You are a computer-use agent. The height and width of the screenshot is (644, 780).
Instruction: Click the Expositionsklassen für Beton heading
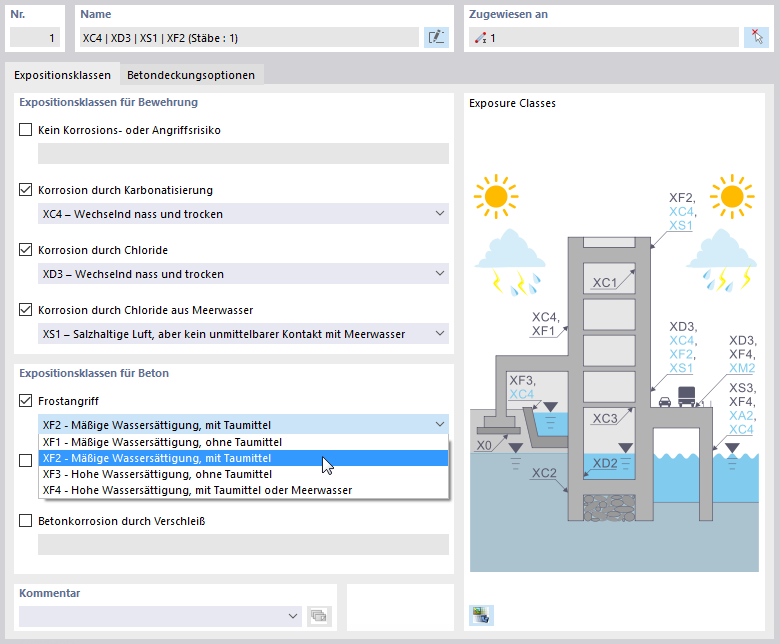[x=94, y=373]
